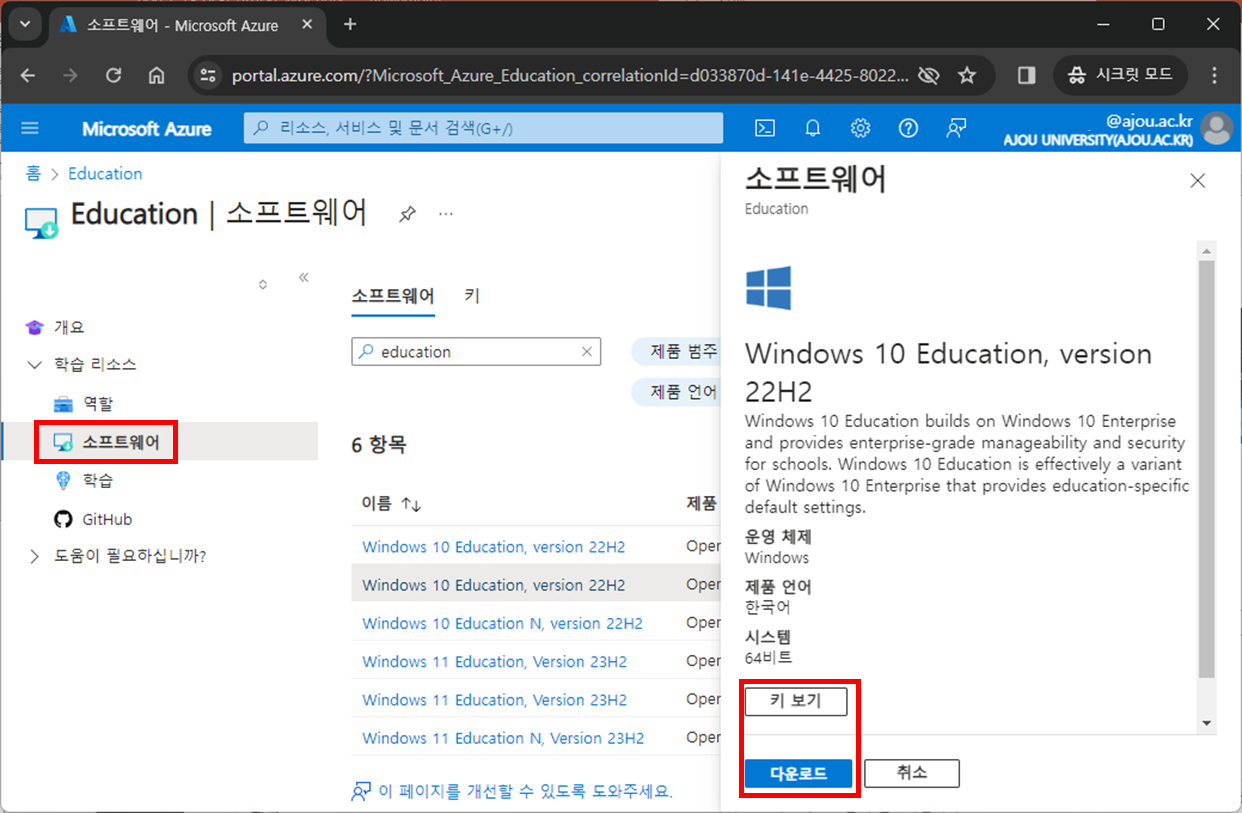
Task: Go back in browser history
Action: coord(28,75)
